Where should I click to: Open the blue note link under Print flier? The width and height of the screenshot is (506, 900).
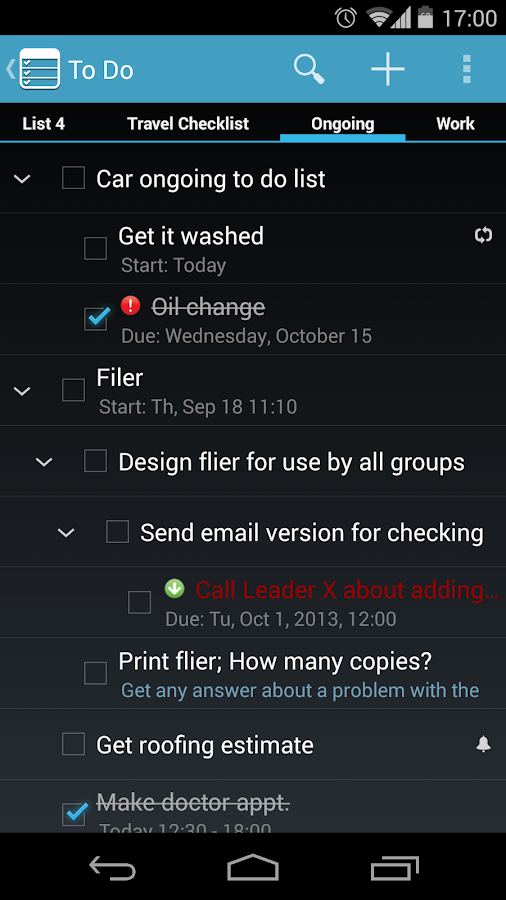click(300, 690)
